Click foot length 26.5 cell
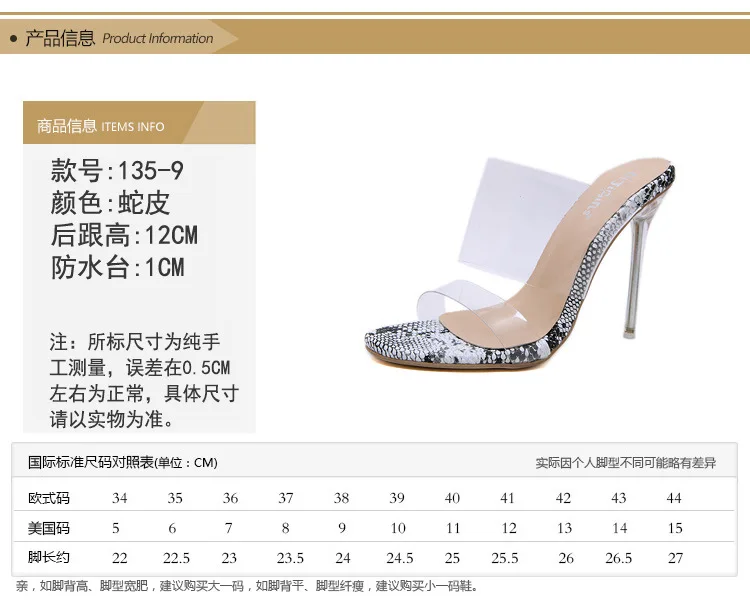Screen dimensions: 750x604 618,558
